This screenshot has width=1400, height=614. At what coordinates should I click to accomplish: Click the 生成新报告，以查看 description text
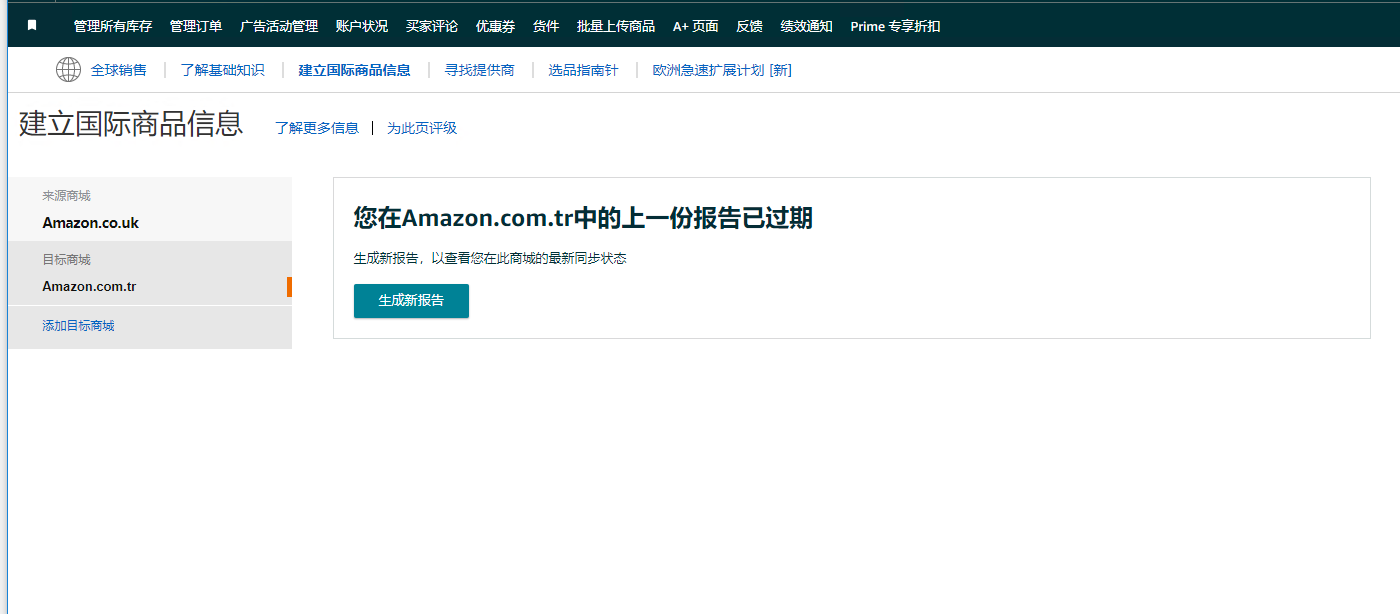tap(490, 258)
